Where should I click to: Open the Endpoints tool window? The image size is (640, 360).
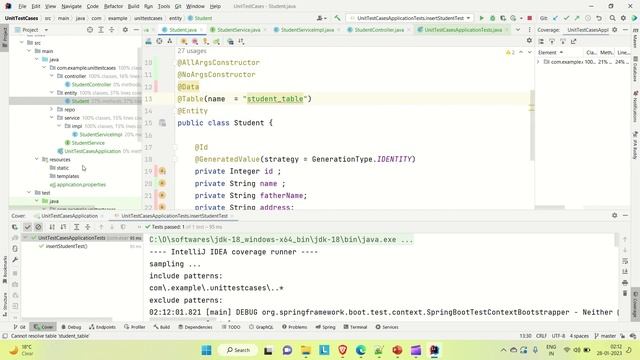click(x=102, y=327)
